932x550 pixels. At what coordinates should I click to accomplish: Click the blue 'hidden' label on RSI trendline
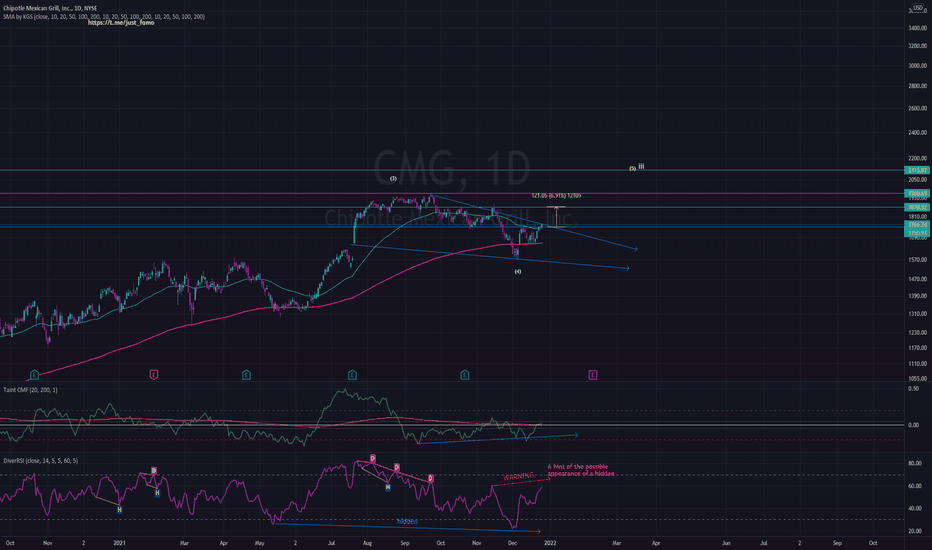coord(407,522)
